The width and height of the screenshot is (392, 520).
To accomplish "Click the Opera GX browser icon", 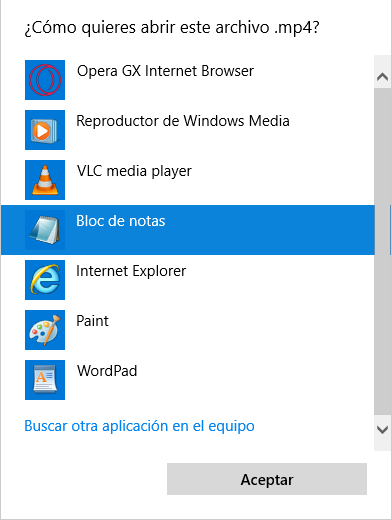I will [x=45, y=80].
